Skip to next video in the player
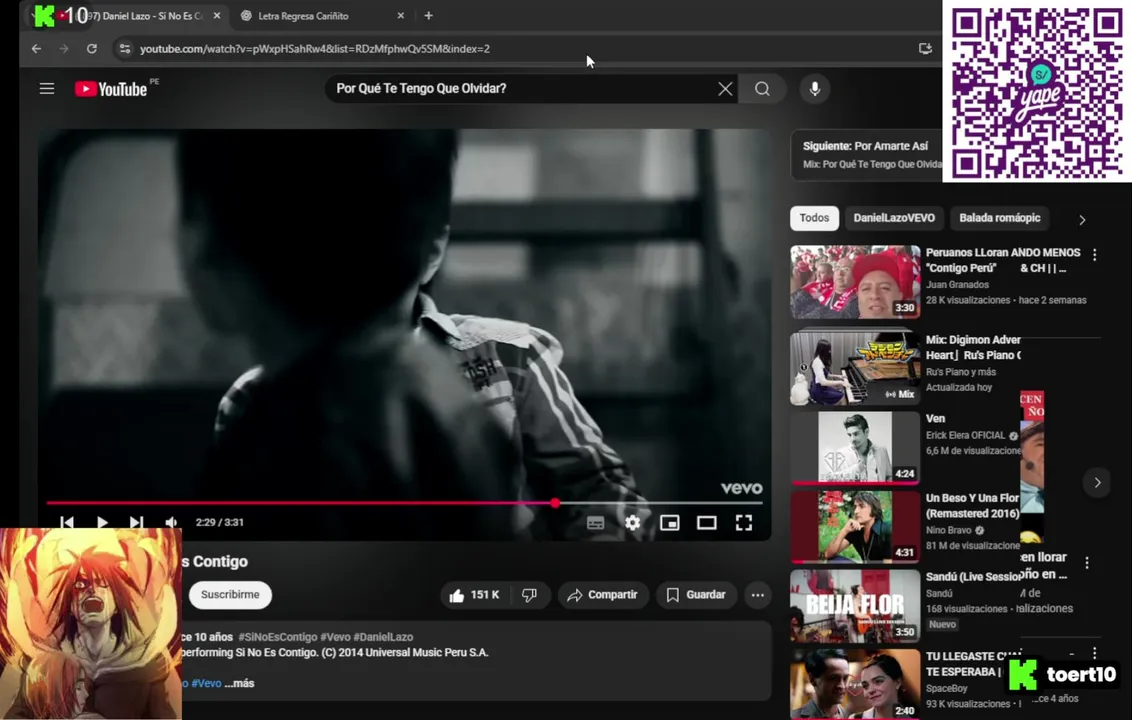 (136, 522)
